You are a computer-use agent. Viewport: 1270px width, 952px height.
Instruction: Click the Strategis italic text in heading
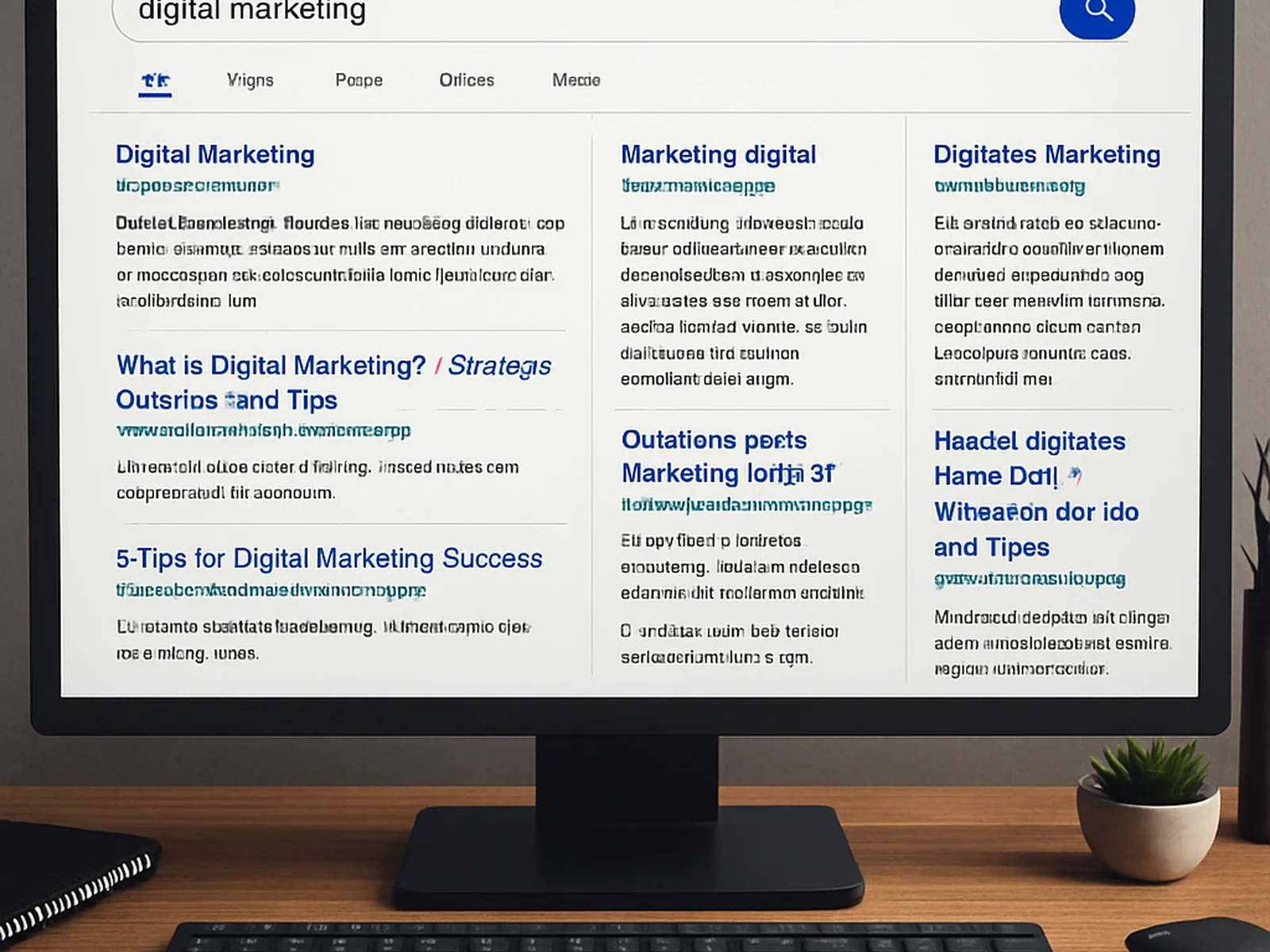pyautogui.click(x=498, y=366)
